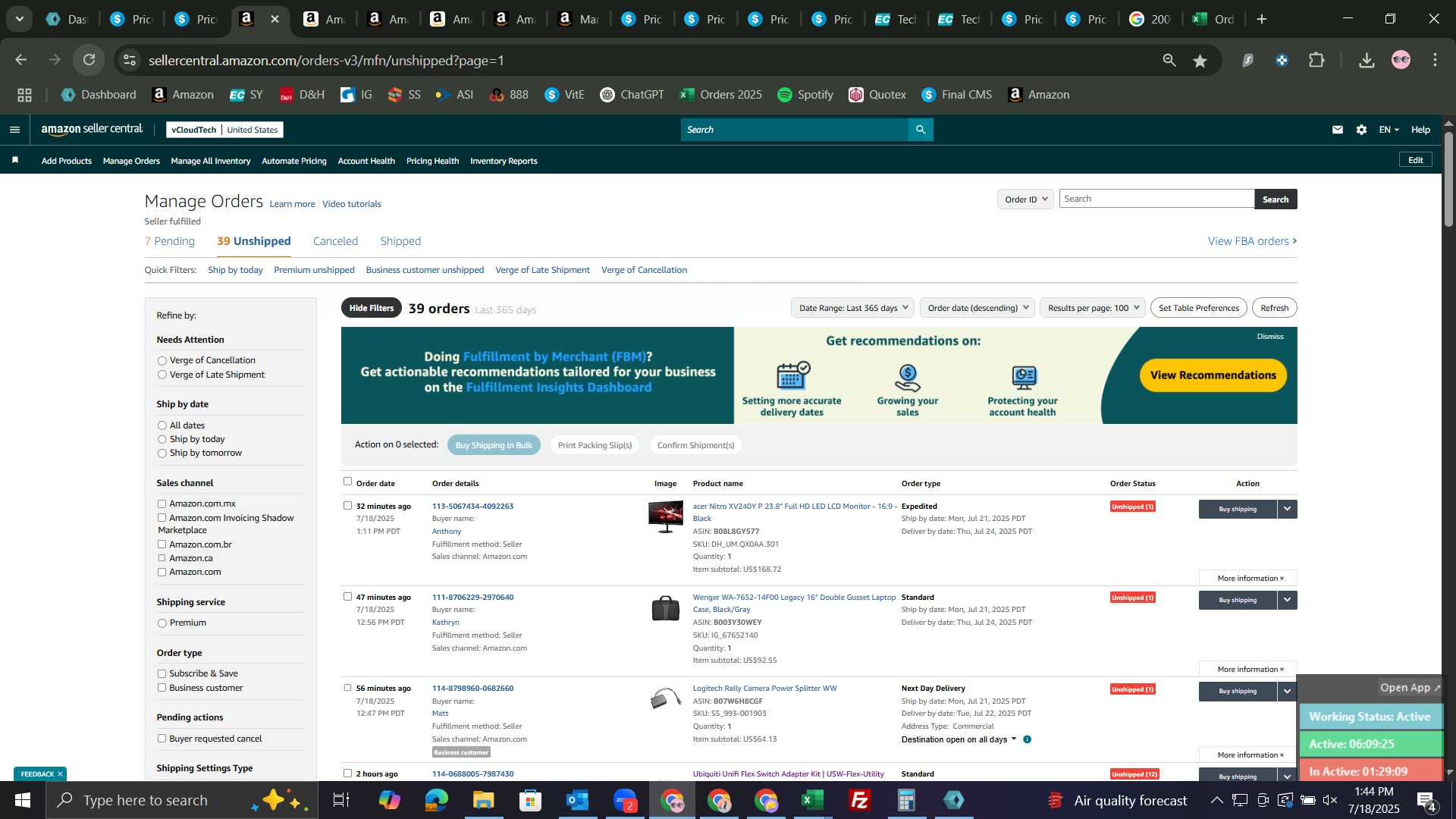
Task: Switch to the Canceled orders tab
Action: click(335, 241)
